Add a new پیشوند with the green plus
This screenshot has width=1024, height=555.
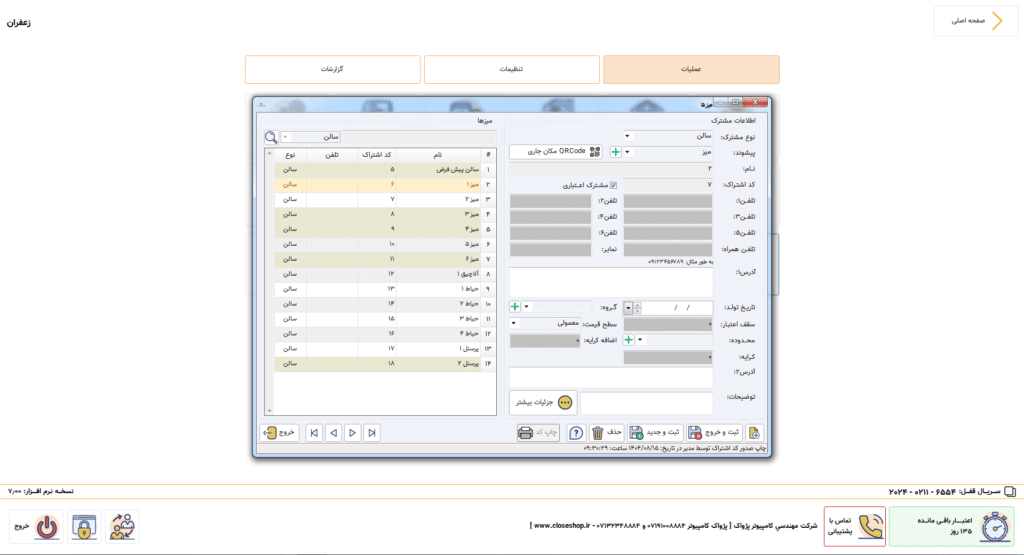pyautogui.click(x=615, y=152)
